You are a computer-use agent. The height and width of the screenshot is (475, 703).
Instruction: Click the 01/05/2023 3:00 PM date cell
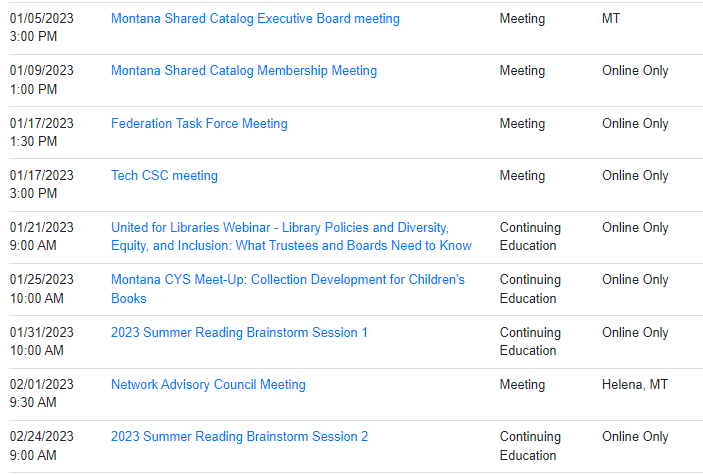point(42,28)
